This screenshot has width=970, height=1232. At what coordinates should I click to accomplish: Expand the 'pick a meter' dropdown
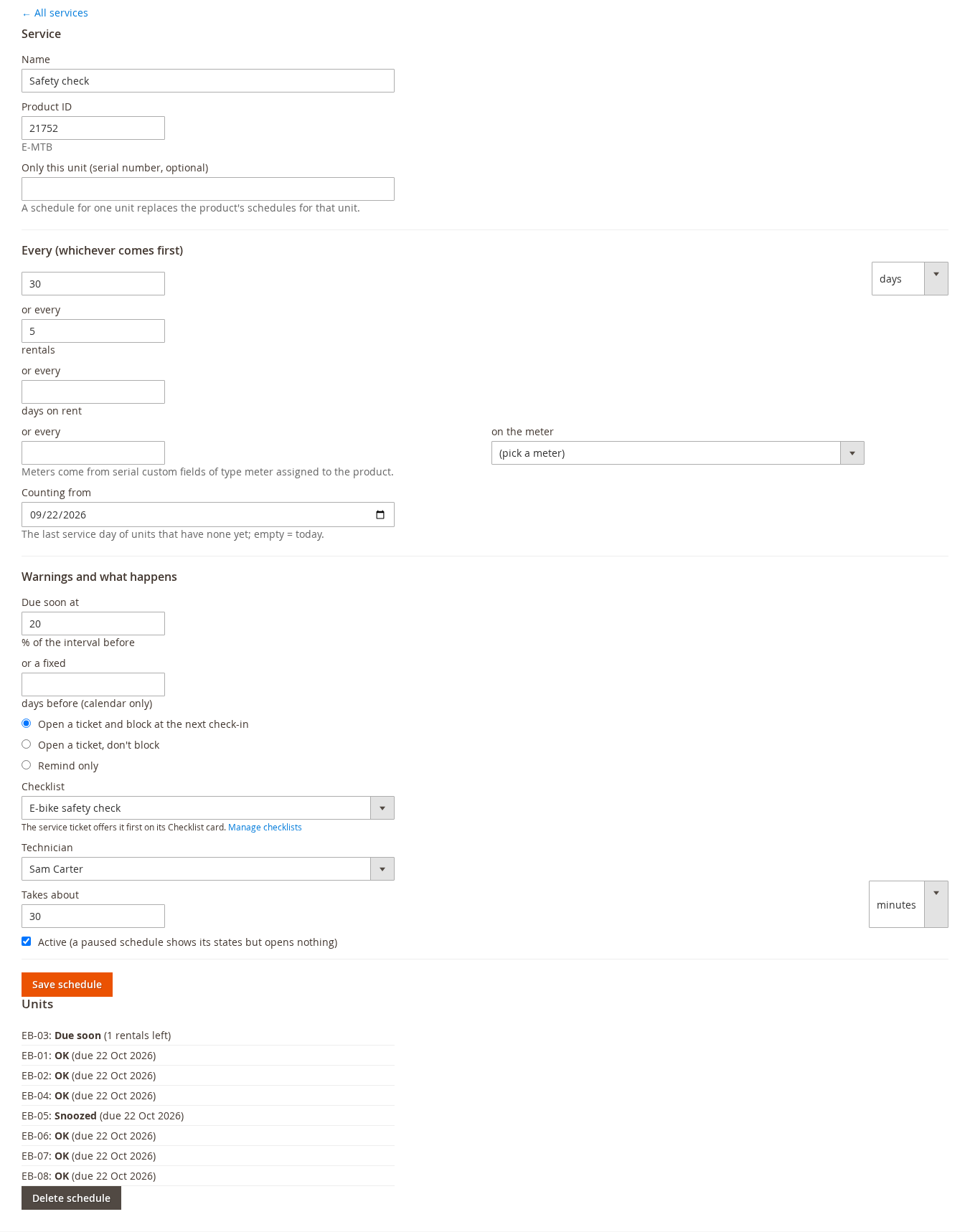(678, 453)
